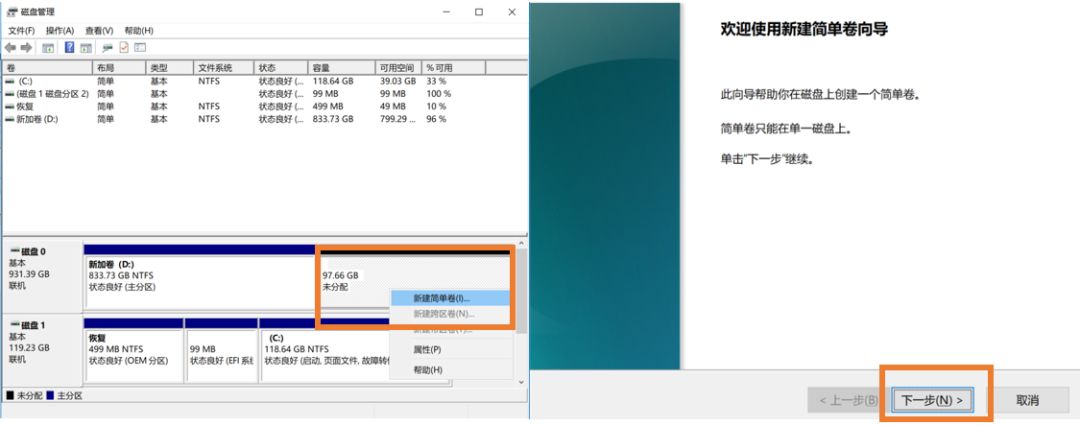
Task: Sort by the % 可用 column header
Action: coord(454,68)
